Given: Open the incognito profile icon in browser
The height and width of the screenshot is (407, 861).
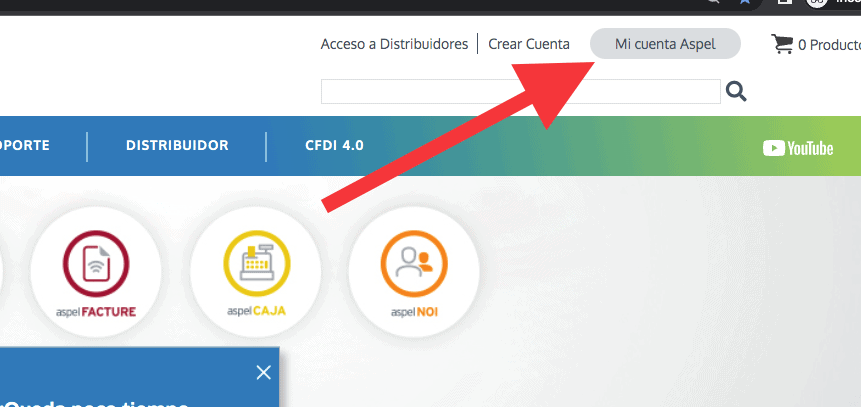Looking at the screenshot, I should (x=817, y=2).
